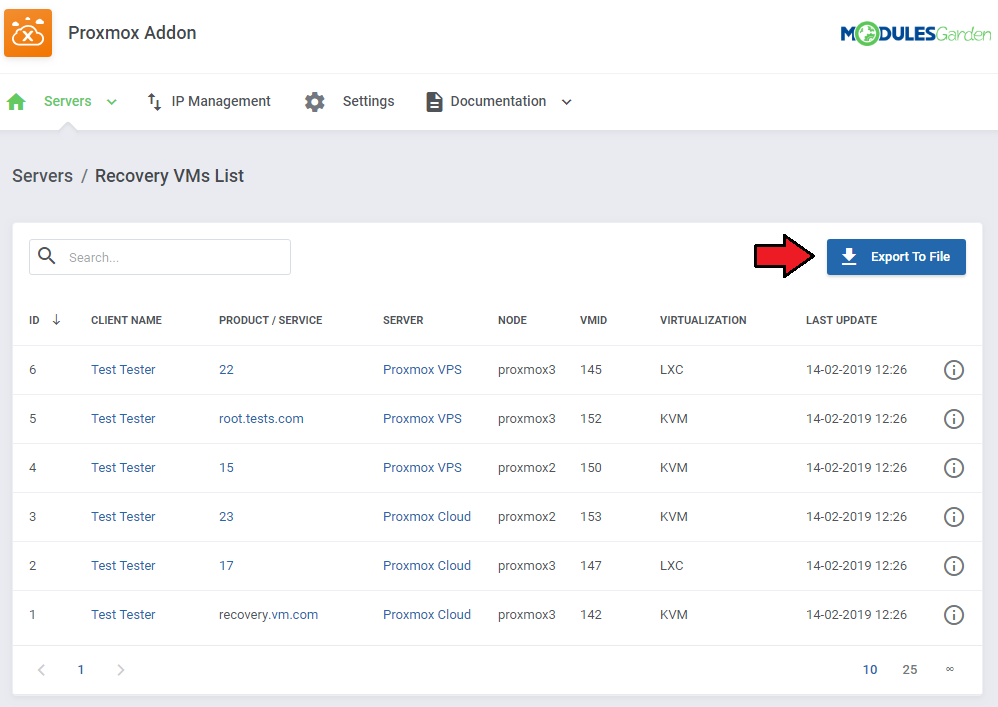Select page number 1
The width and height of the screenshot is (998, 707).
(81, 669)
